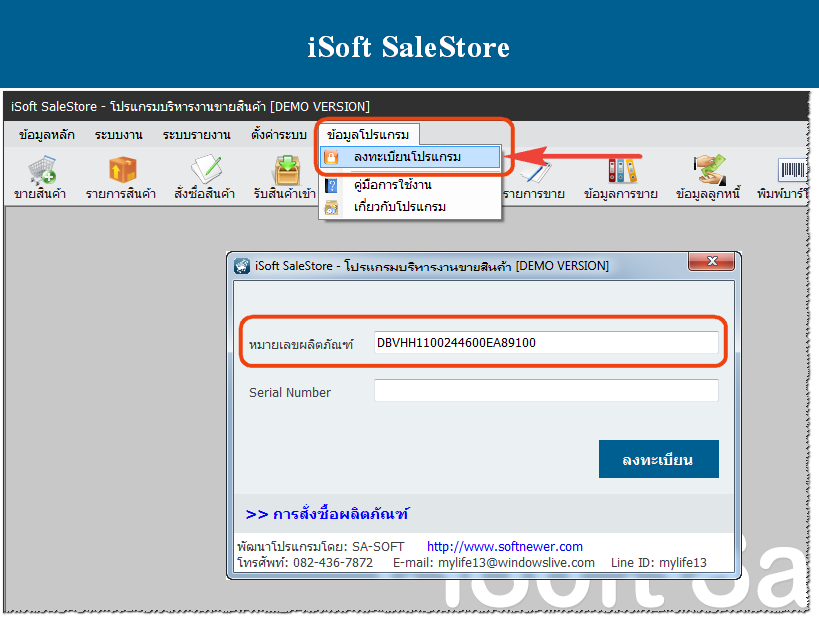The image size is (819, 622).
Task: Click the ลงทะเบียน register button
Action: pyautogui.click(x=659, y=459)
